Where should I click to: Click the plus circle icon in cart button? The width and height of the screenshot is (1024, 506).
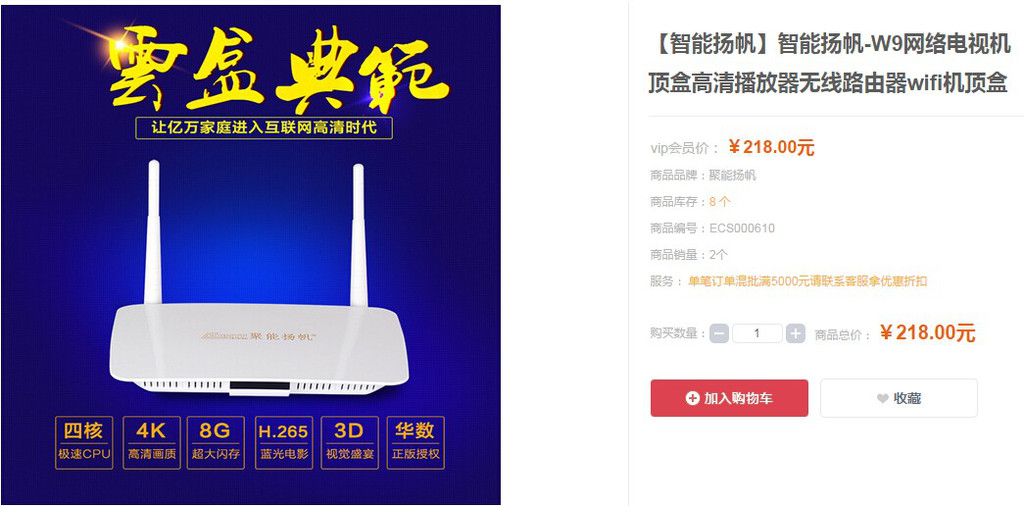pyautogui.click(x=692, y=398)
